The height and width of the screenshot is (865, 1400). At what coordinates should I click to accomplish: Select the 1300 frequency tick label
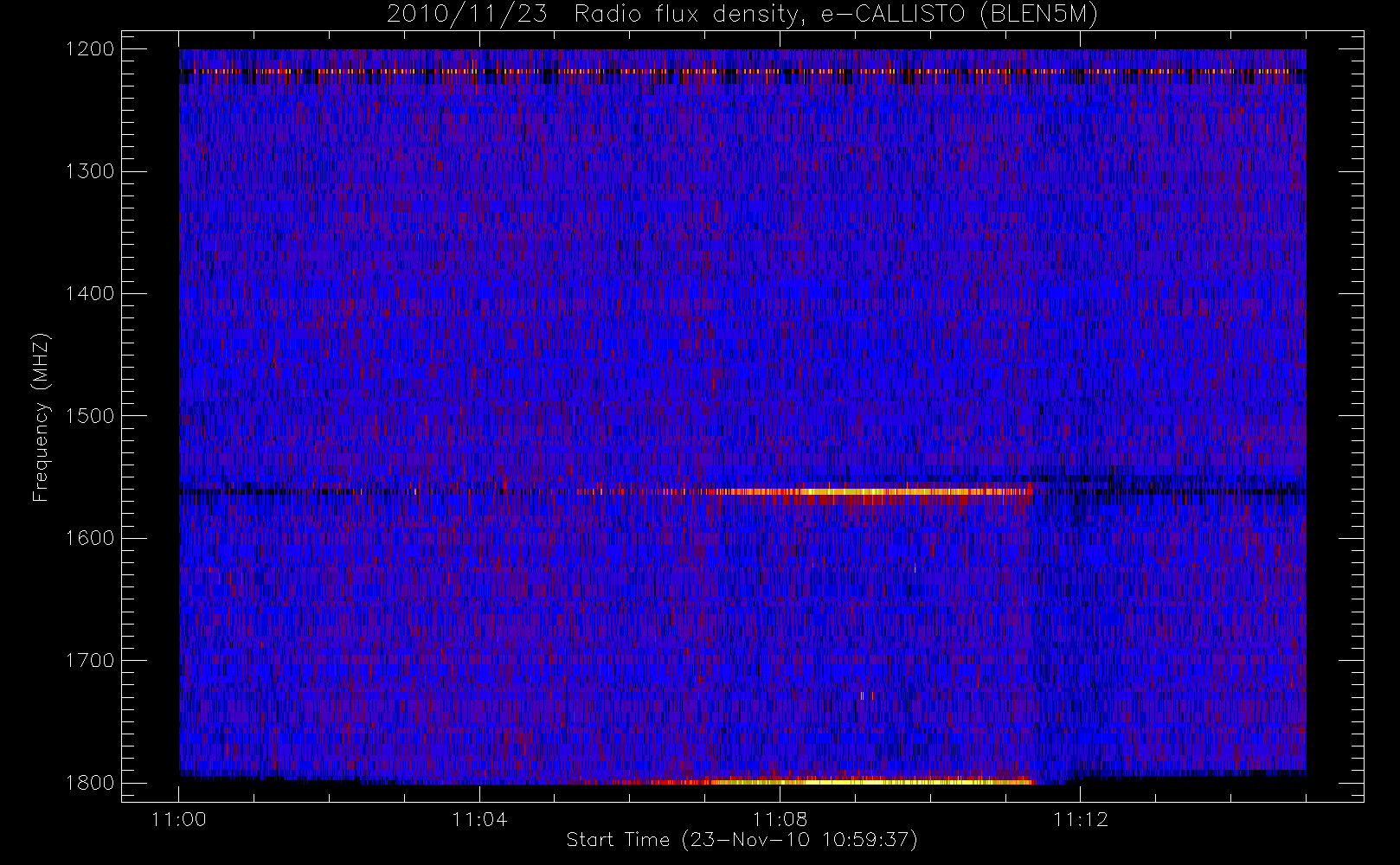[90, 171]
